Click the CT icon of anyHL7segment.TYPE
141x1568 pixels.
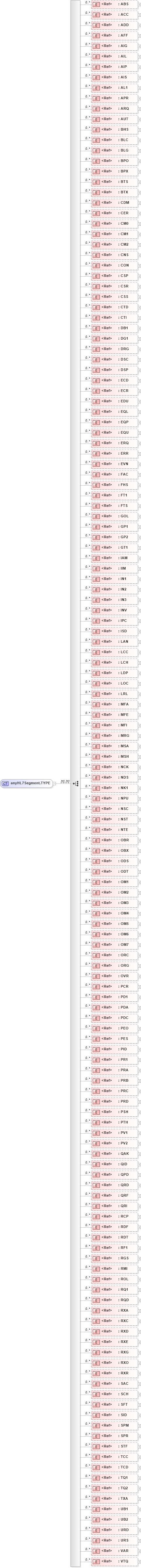pyautogui.click(x=6, y=784)
